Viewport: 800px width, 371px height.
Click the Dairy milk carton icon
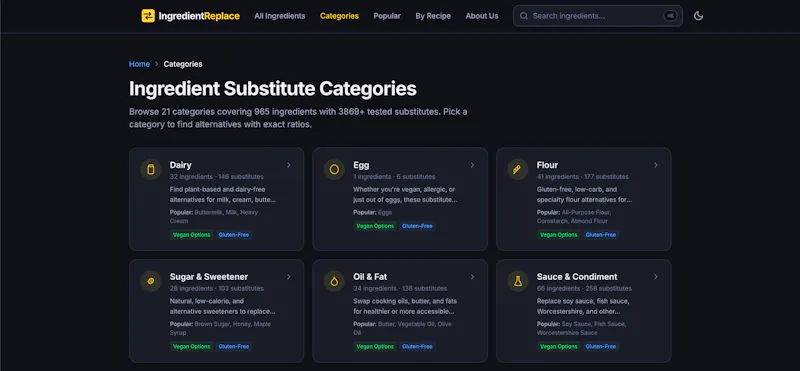coord(151,169)
